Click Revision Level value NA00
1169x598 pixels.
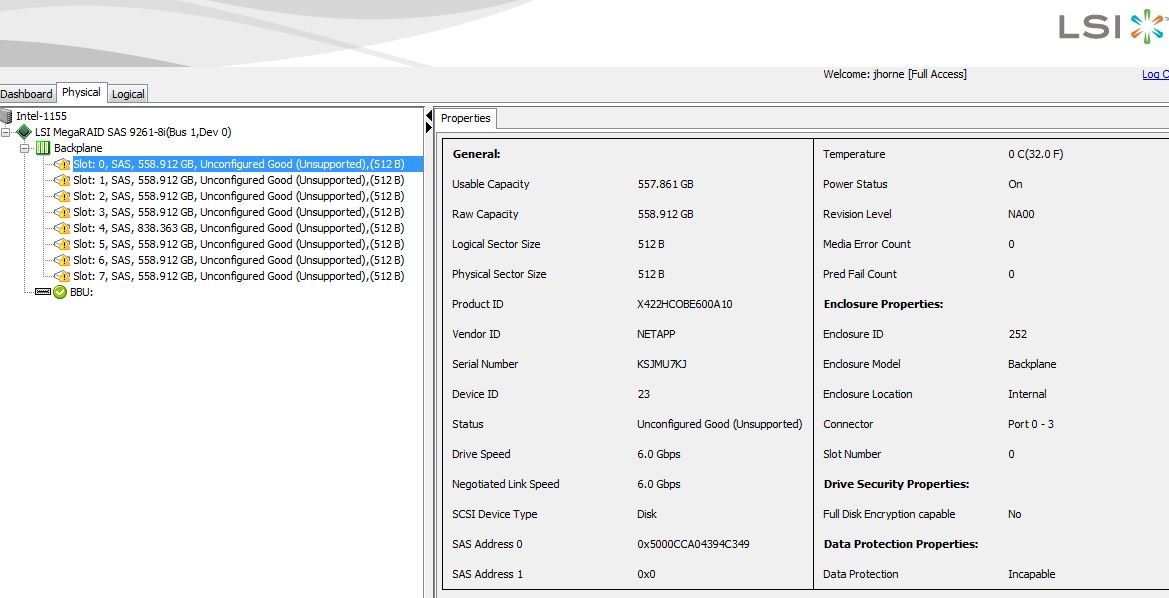point(1021,214)
